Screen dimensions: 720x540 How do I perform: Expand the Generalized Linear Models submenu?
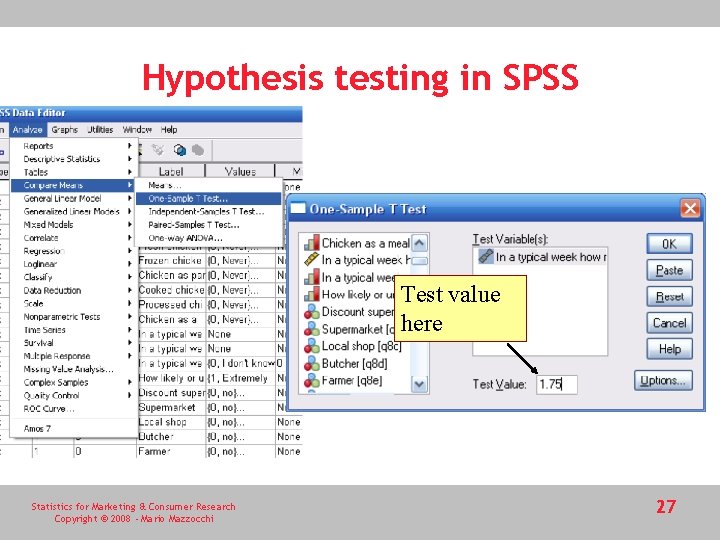tap(73, 212)
